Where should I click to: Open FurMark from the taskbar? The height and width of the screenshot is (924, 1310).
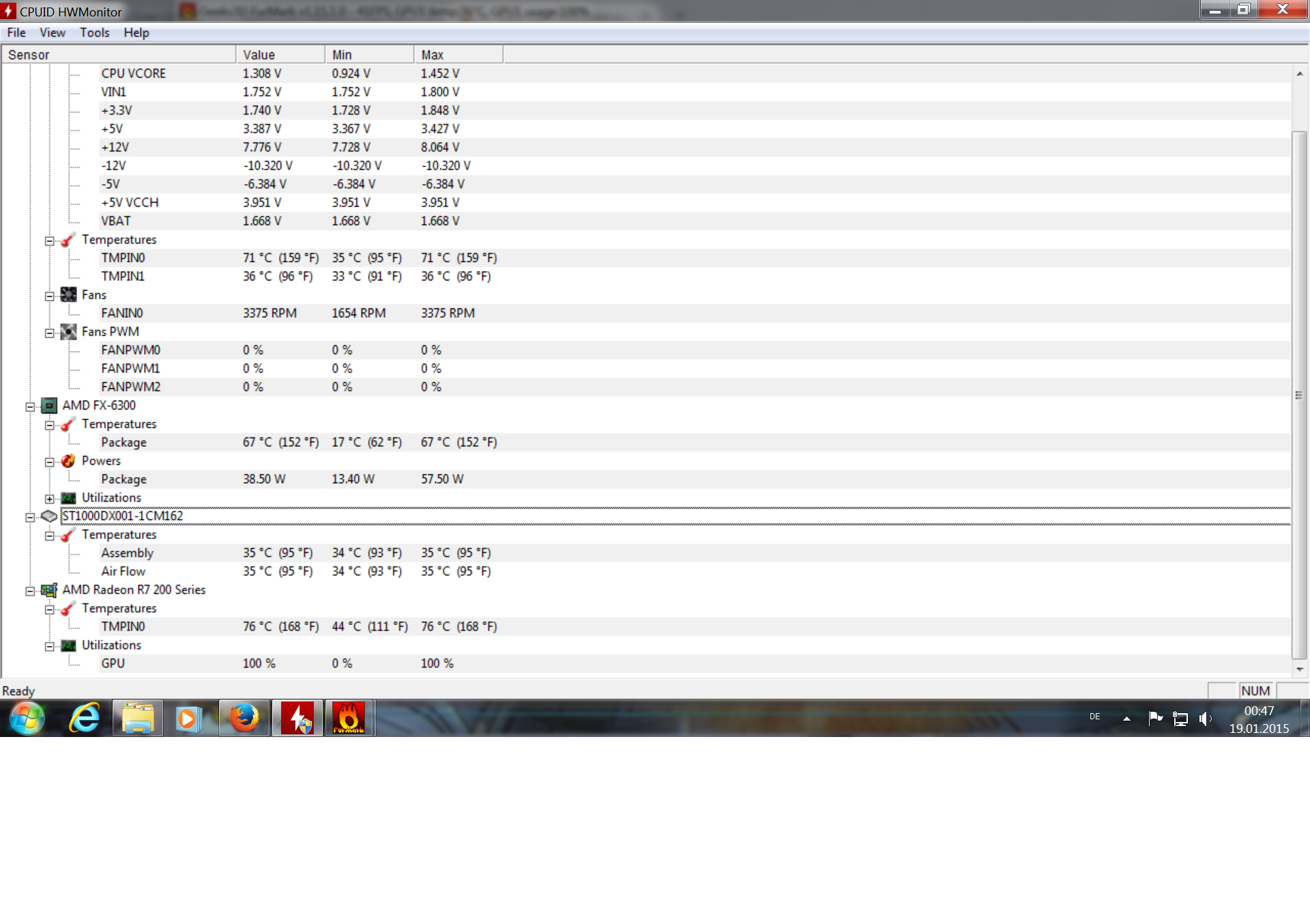click(x=349, y=718)
